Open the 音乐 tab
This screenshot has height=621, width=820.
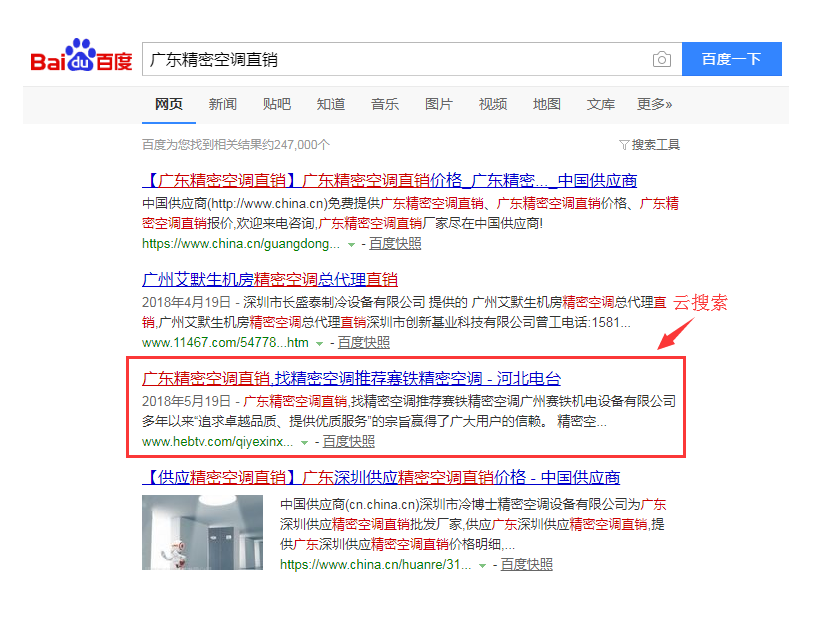(385, 104)
